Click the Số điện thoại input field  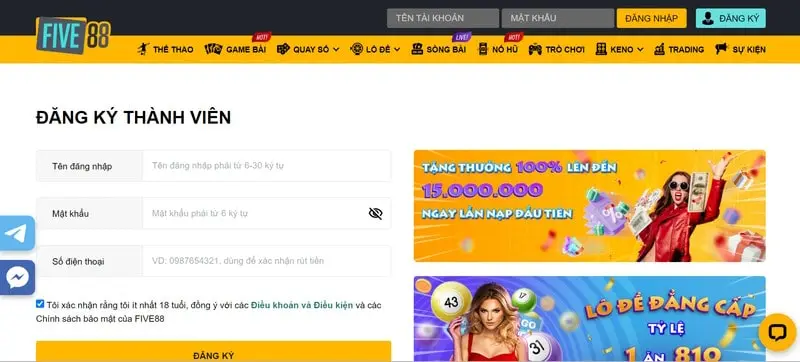[267, 261]
